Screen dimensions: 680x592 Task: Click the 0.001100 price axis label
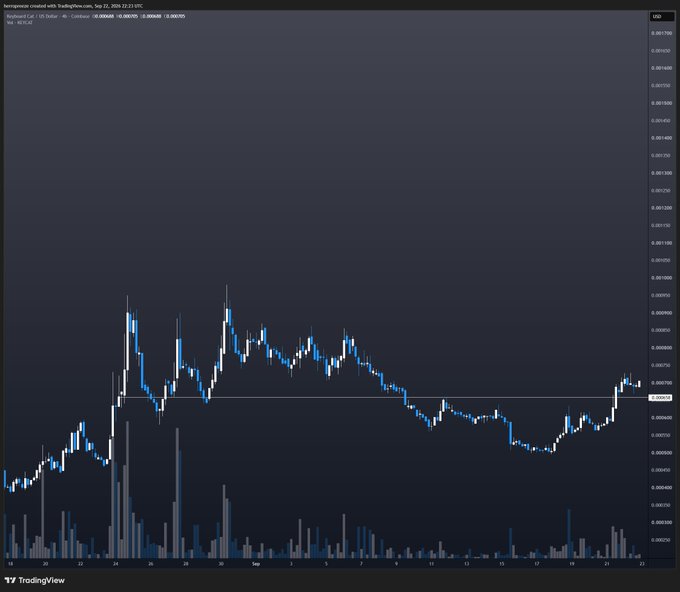(x=661, y=243)
